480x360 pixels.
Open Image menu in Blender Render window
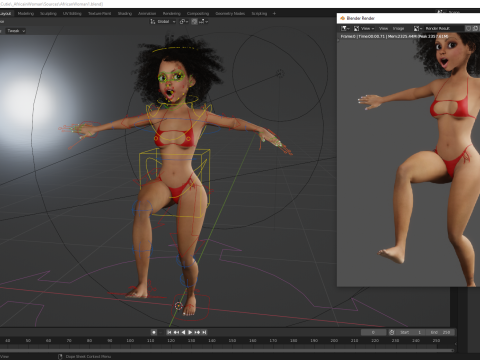coord(398,28)
